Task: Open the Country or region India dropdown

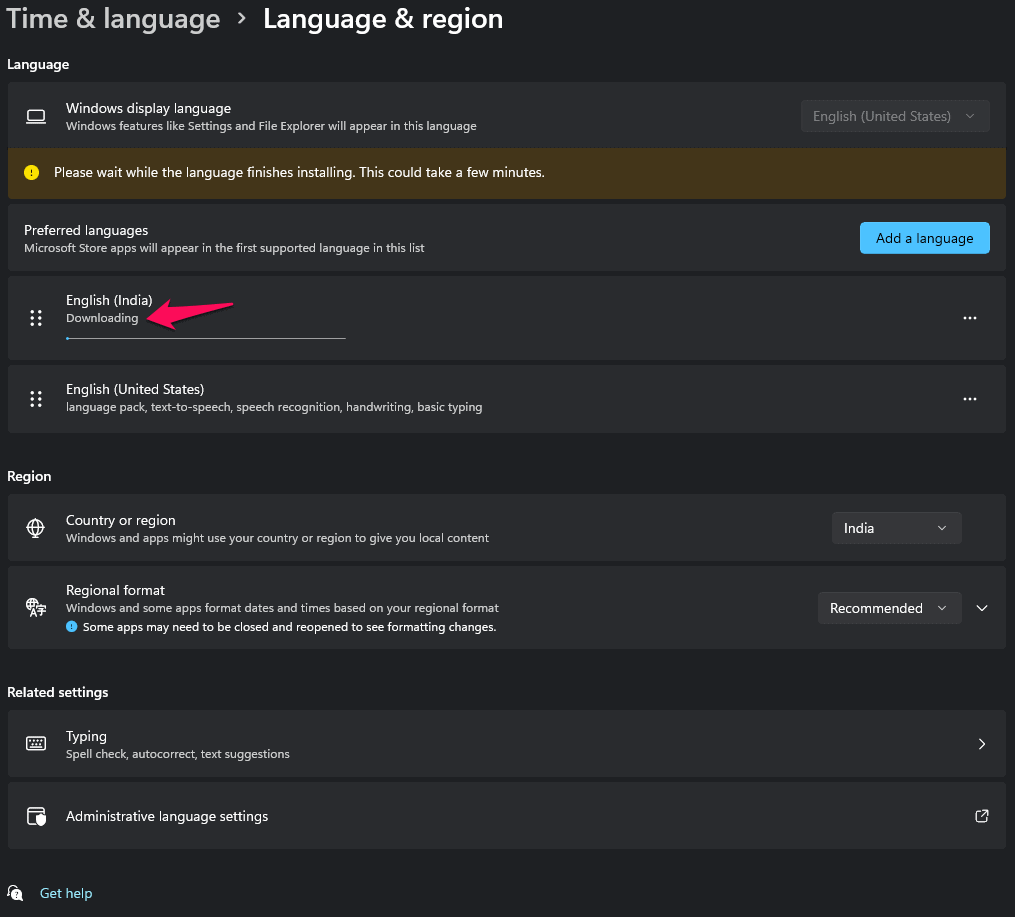Action: (896, 528)
